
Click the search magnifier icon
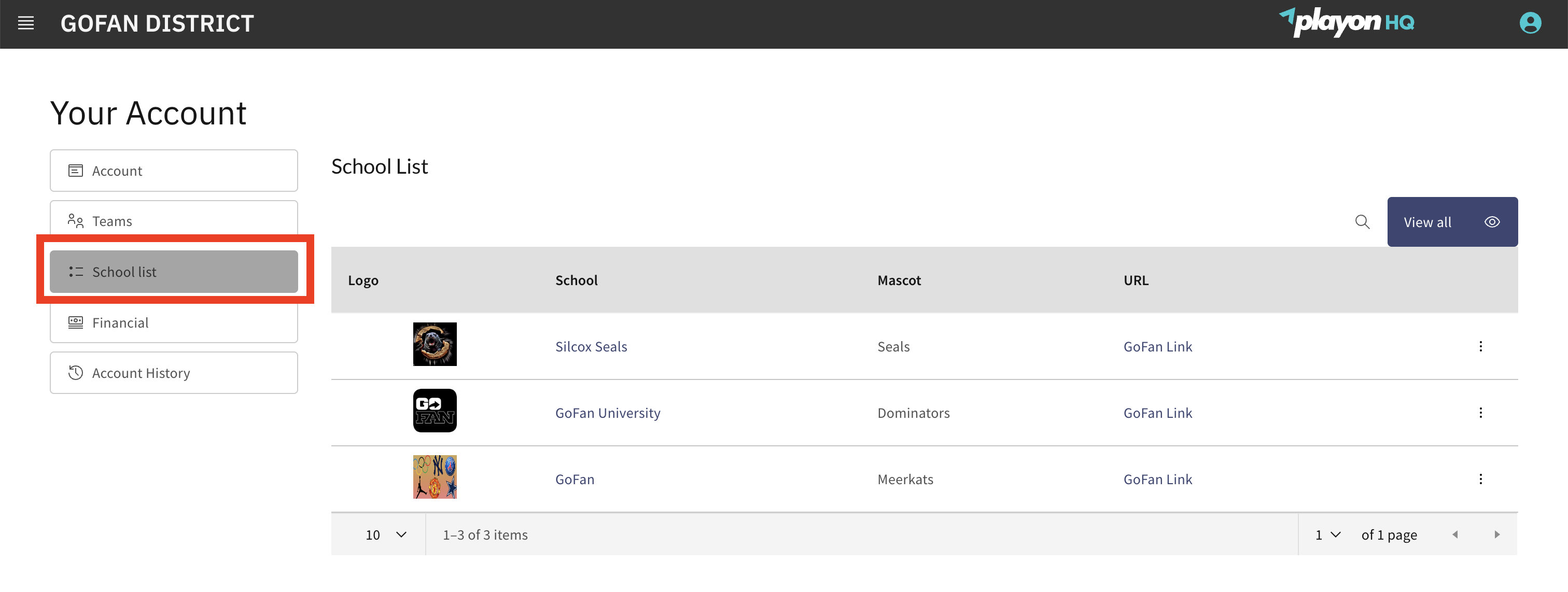pyautogui.click(x=1362, y=222)
